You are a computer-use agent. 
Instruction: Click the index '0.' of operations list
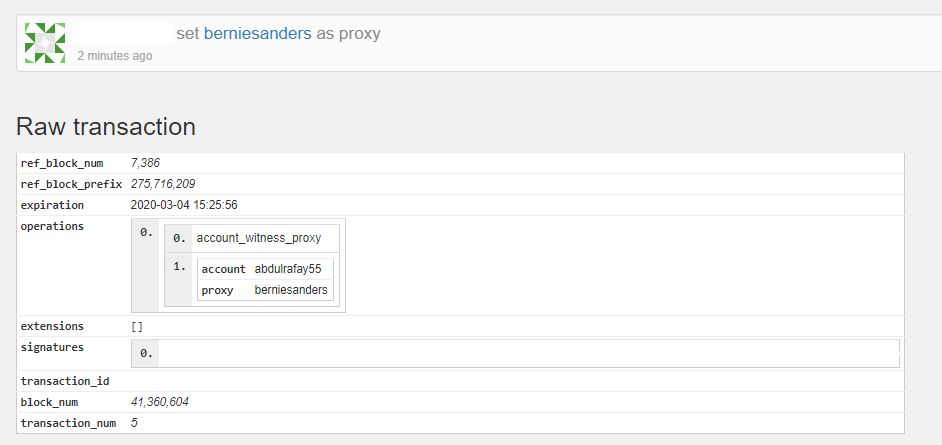pyautogui.click(x=147, y=232)
